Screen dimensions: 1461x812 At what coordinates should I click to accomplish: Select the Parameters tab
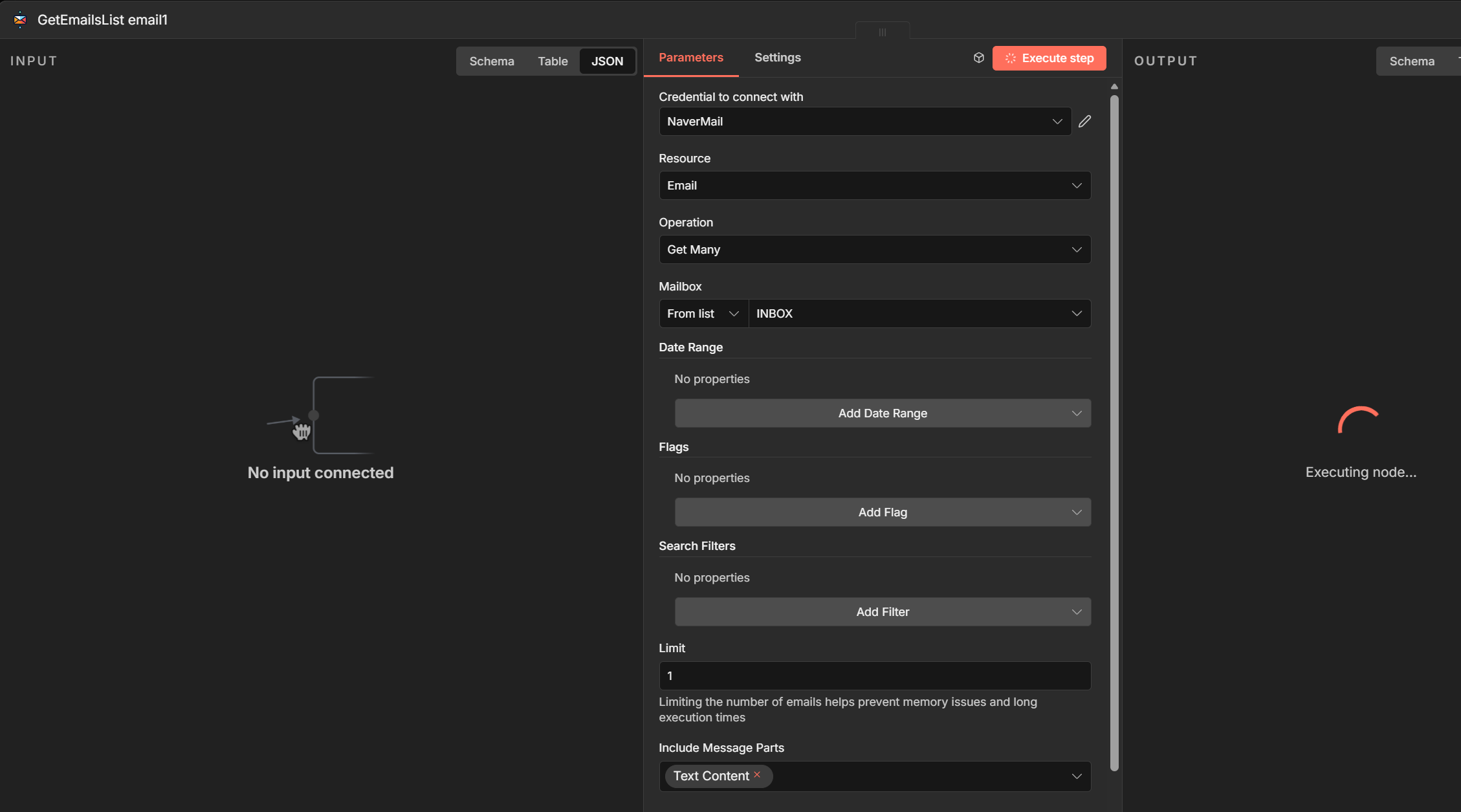point(690,58)
